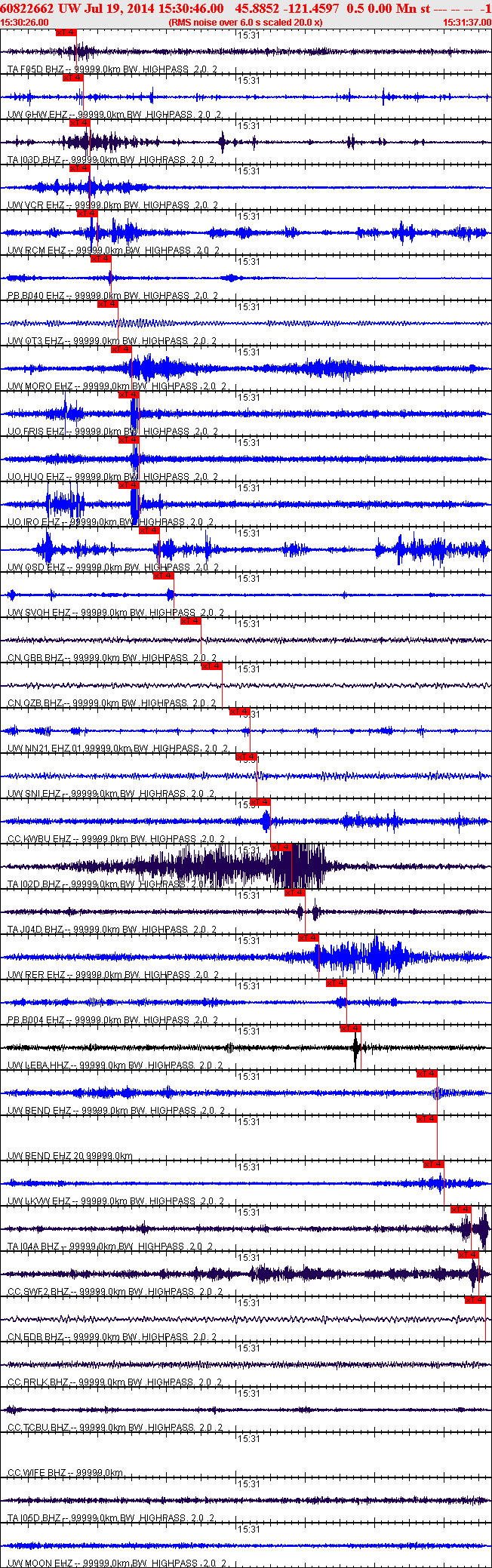Select the TA I02D BHZ station label
The width and height of the screenshot is (492, 1568).
34,884
